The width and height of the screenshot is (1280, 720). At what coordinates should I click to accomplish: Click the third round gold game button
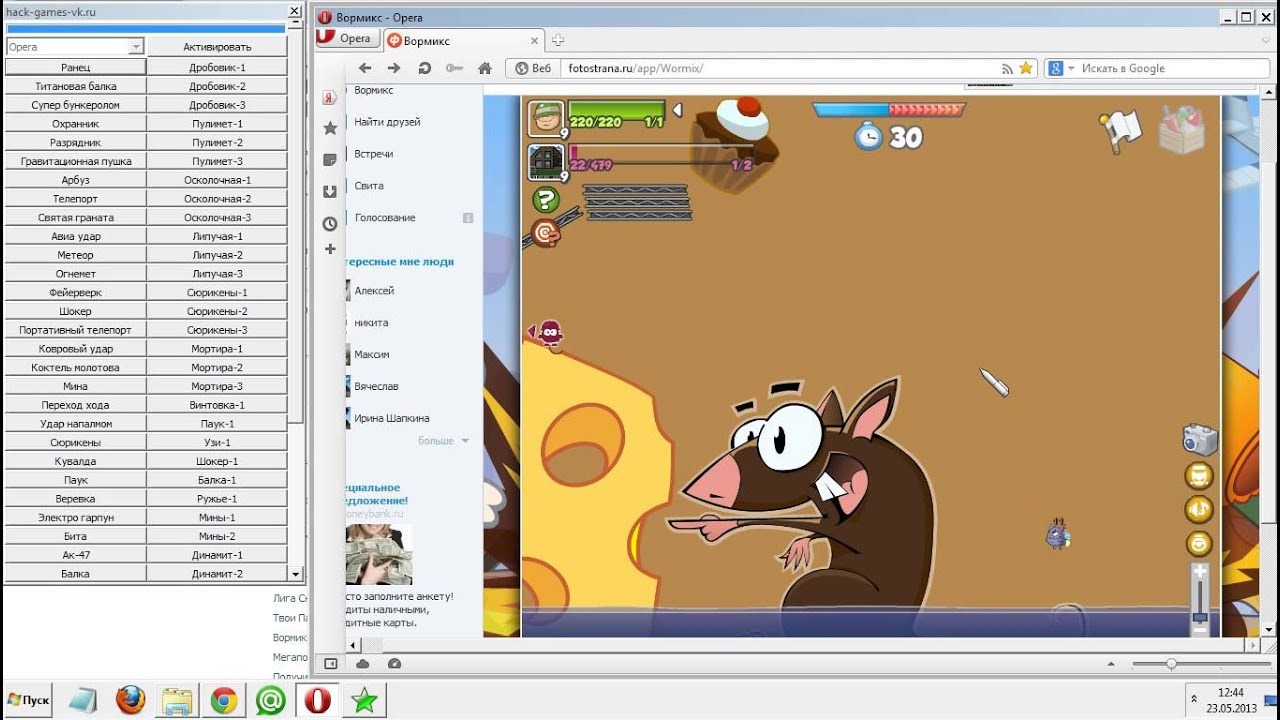1199,543
